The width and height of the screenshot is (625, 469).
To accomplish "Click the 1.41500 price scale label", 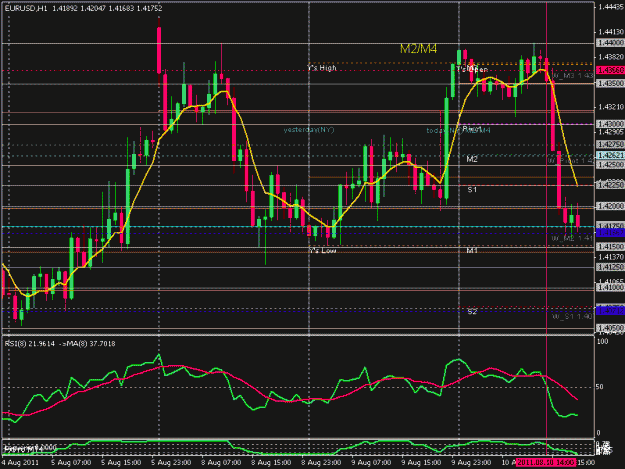I will tap(610, 247).
